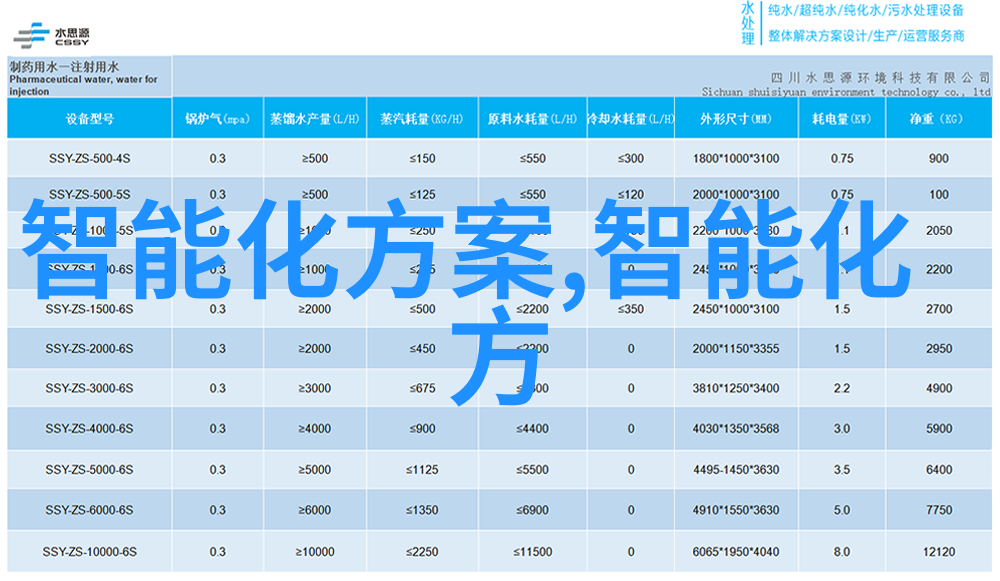Select the 原料水耗量(L/H) column header
The height and width of the screenshot is (581, 1000).
click(532, 119)
